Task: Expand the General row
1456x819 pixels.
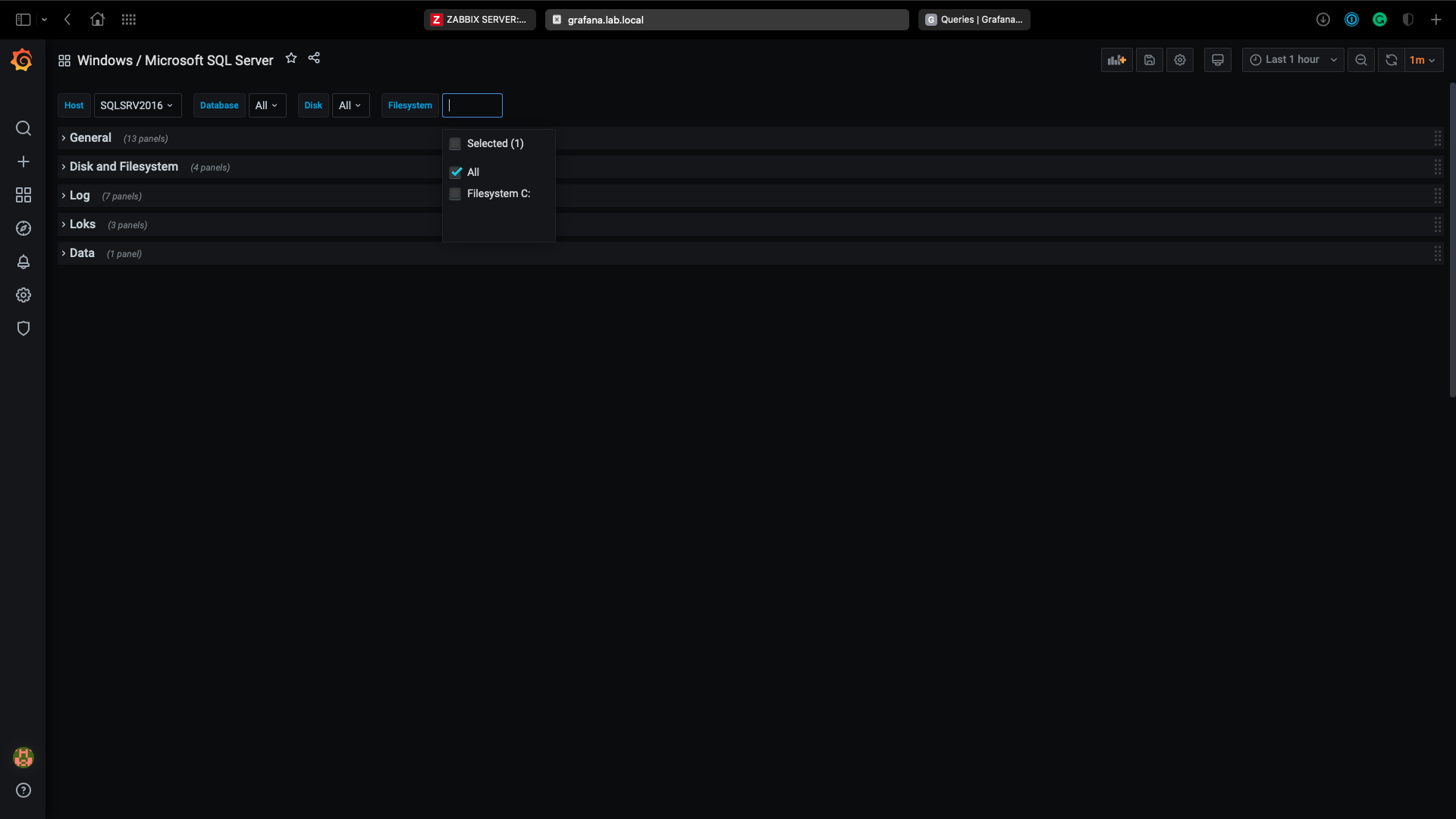Action: click(x=90, y=138)
